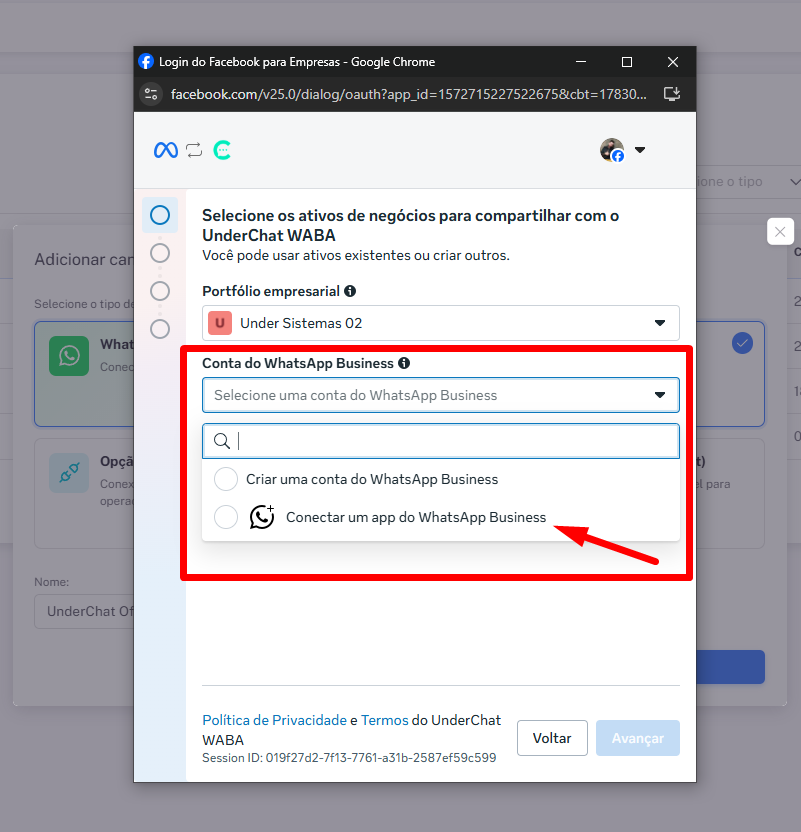Open the Under Sistemas 02 portfolio dropdown
The height and width of the screenshot is (832, 801).
tap(441, 323)
